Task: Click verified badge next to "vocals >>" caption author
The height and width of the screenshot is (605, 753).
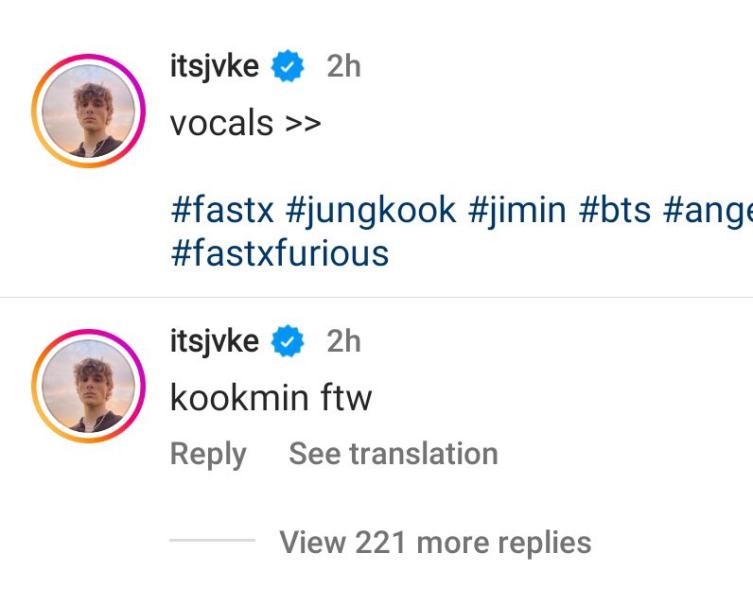Action: [x=290, y=67]
